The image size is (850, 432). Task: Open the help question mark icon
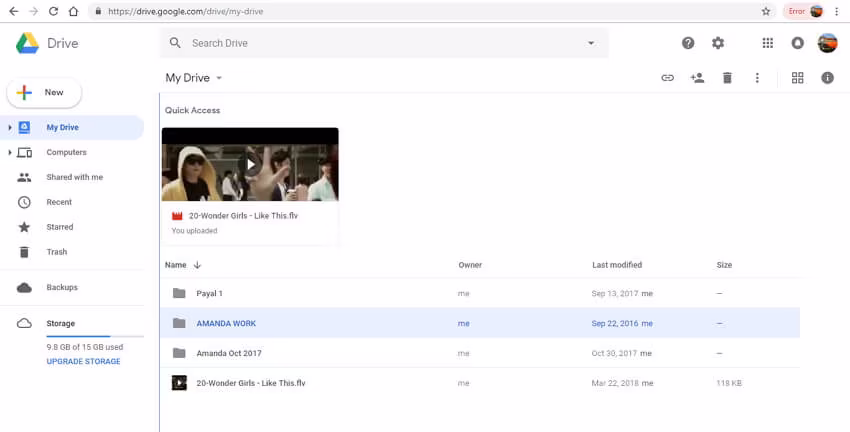coord(688,43)
